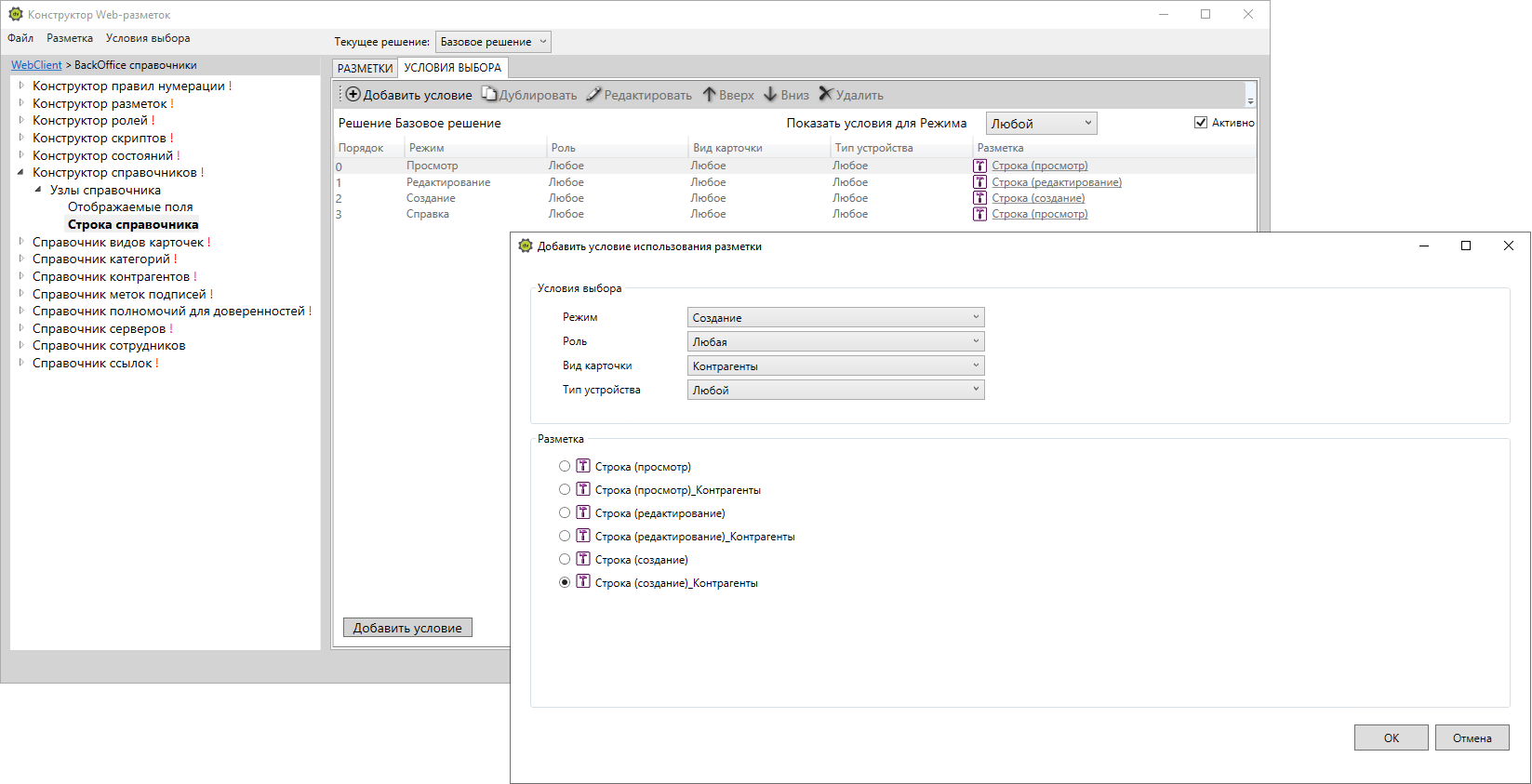Click icon beside Строка (просмотр)_Контрагенты option
The height and width of the screenshot is (784, 1532).
(x=583, y=489)
